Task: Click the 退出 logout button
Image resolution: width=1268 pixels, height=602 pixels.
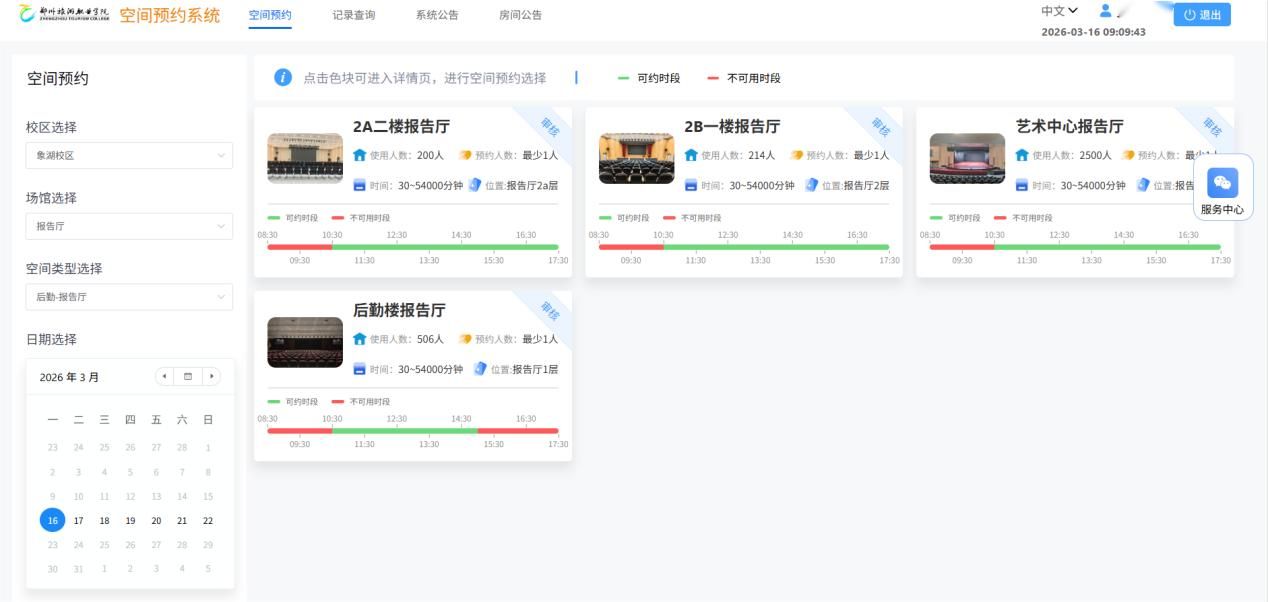Action: coord(1202,15)
